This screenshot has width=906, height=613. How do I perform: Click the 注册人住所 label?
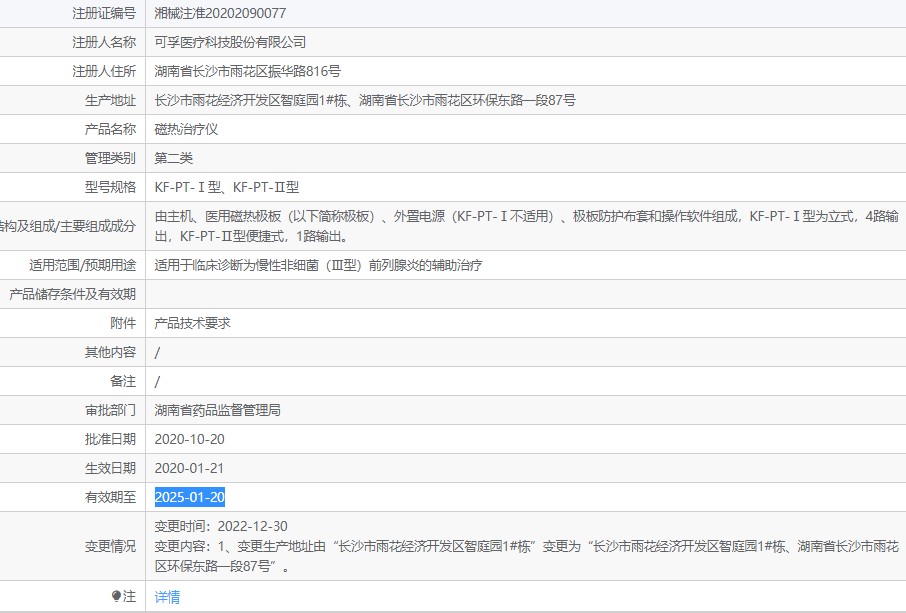[x=104, y=71]
